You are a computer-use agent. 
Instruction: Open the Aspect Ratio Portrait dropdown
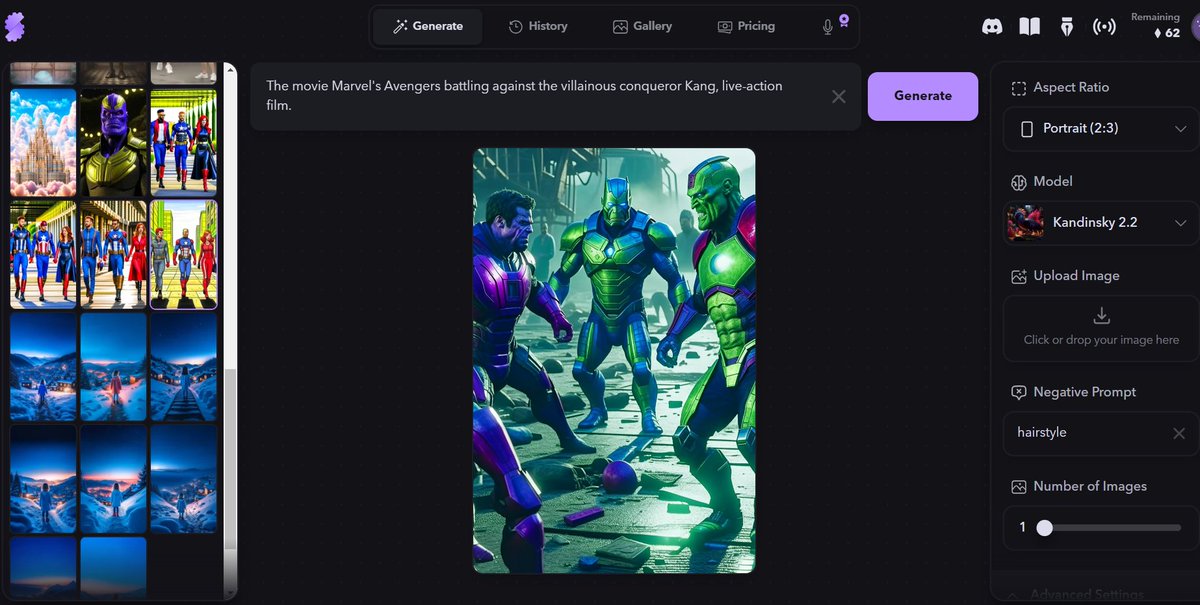(x=1100, y=129)
